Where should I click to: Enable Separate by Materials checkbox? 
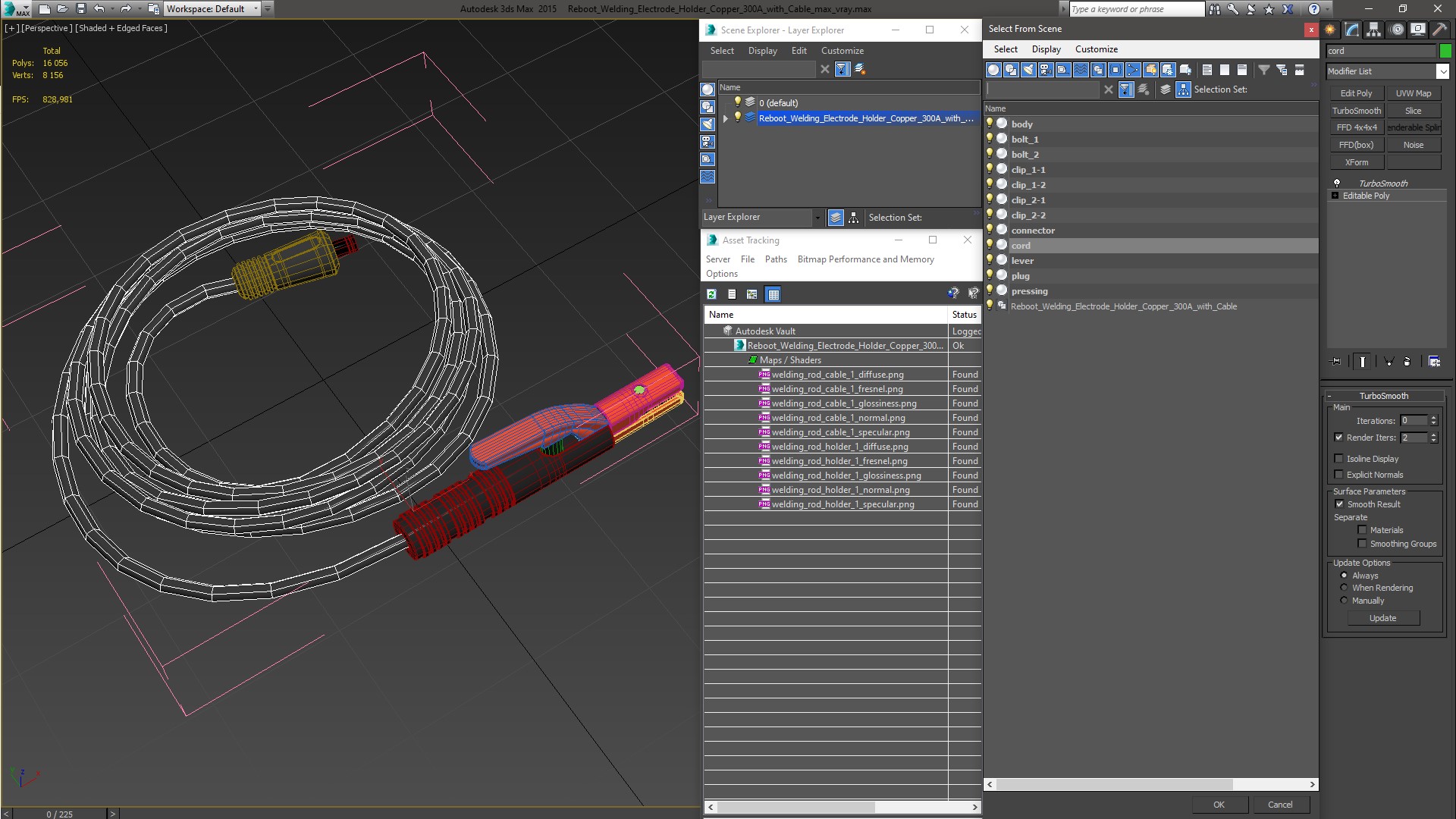1362,530
